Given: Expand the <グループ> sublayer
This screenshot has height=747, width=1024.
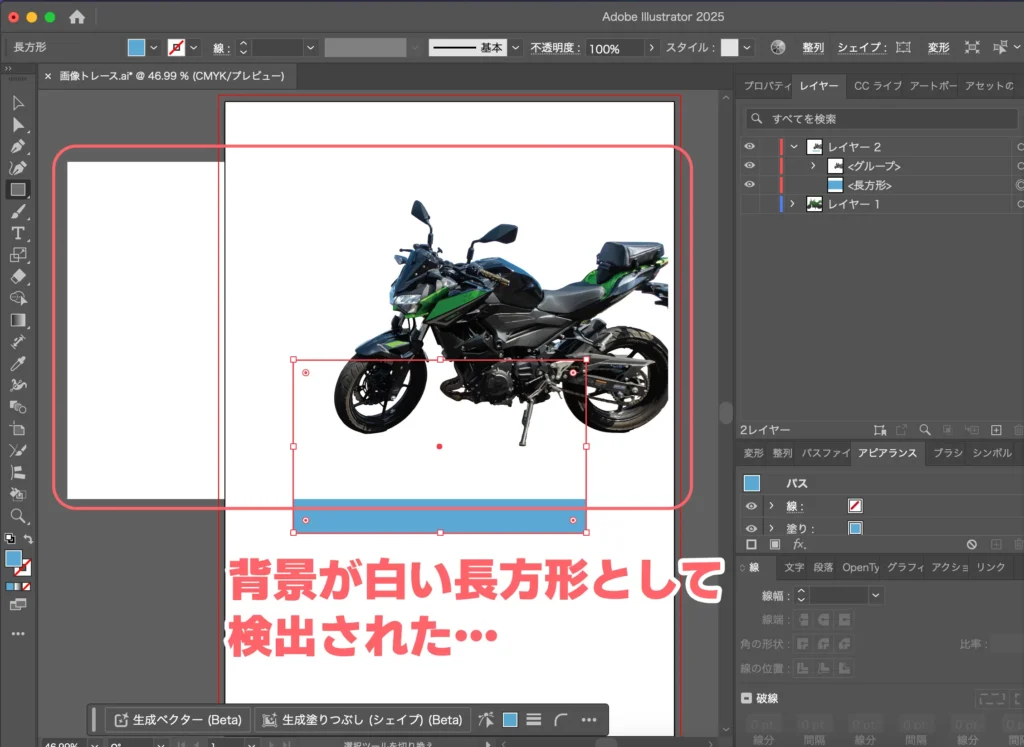Looking at the screenshot, I should point(813,166).
